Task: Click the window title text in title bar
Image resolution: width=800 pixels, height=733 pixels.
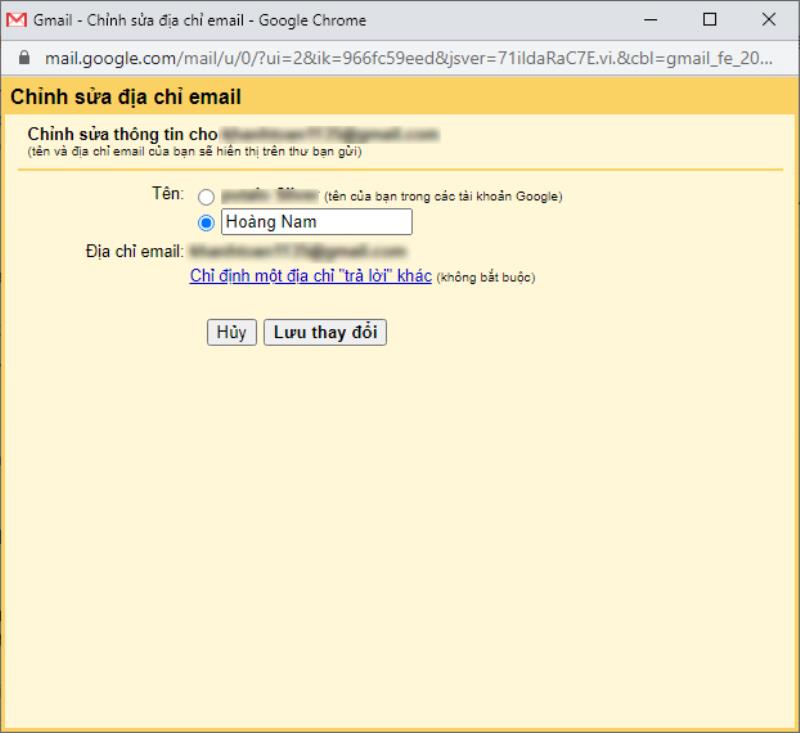Action: click(x=200, y=20)
